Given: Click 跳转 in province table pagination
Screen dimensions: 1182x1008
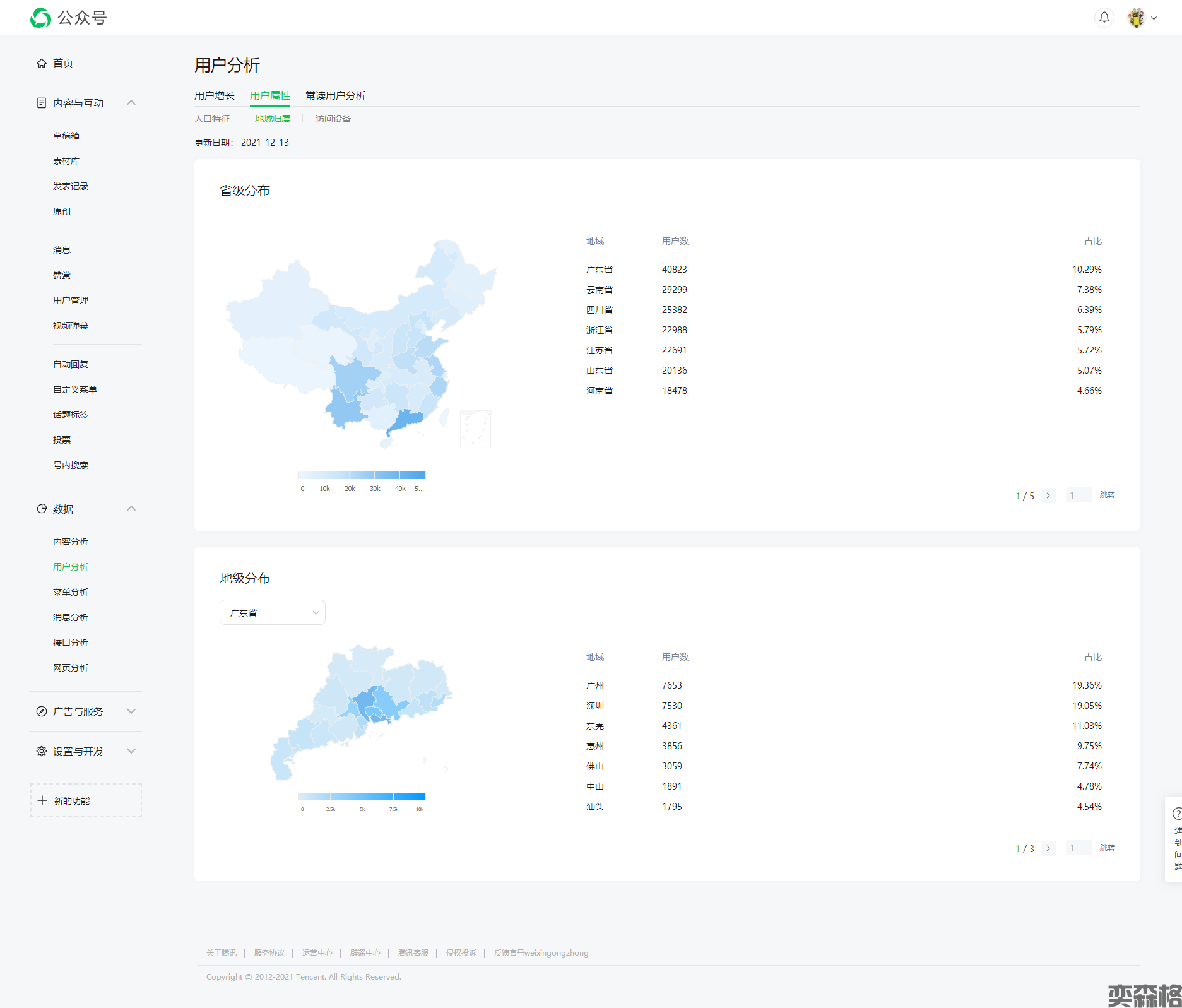Looking at the screenshot, I should [1107, 495].
